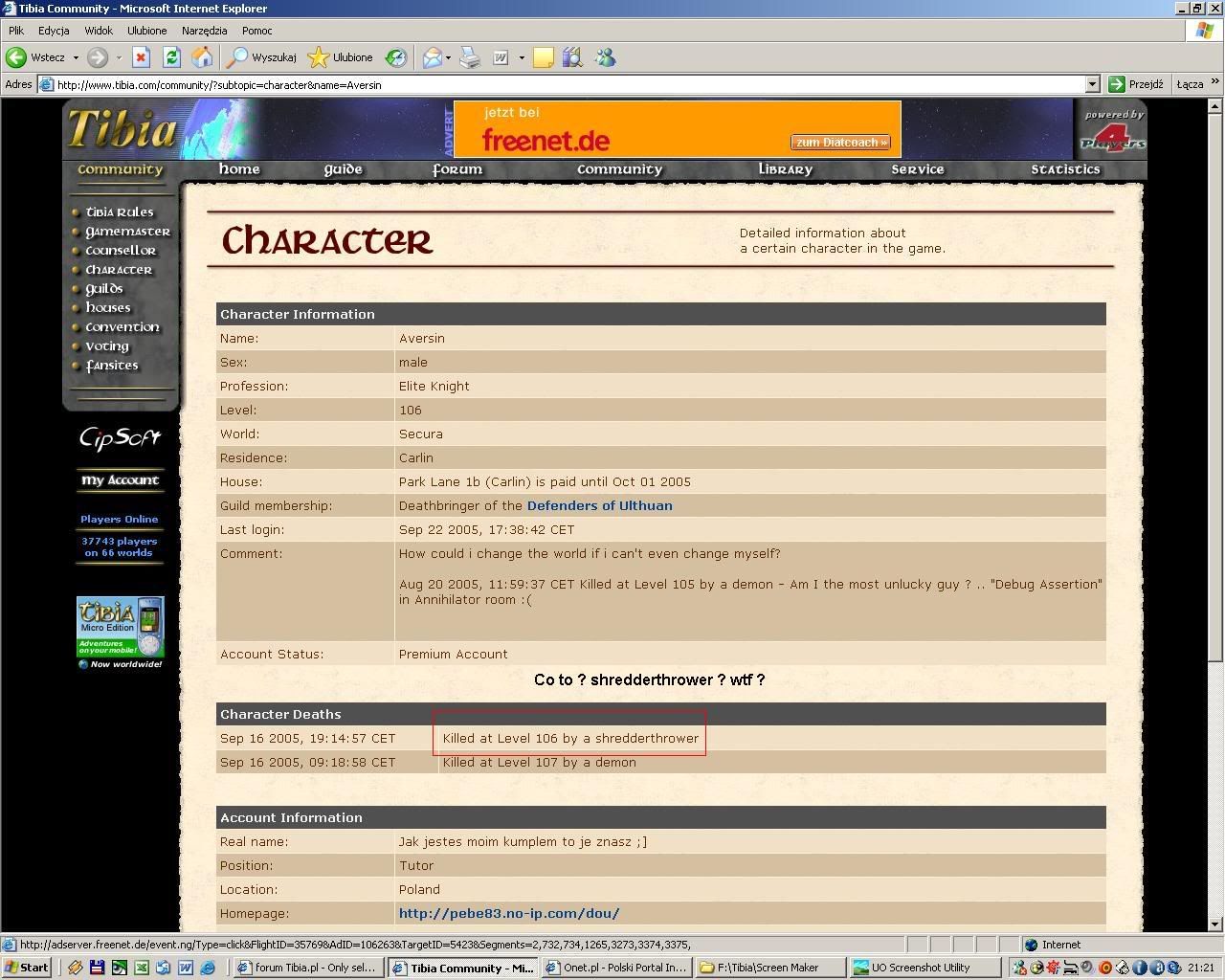The height and width of the screenshot is (980, 1225).
Task: Click the Przejdź go button
Action: point(1136,84)
